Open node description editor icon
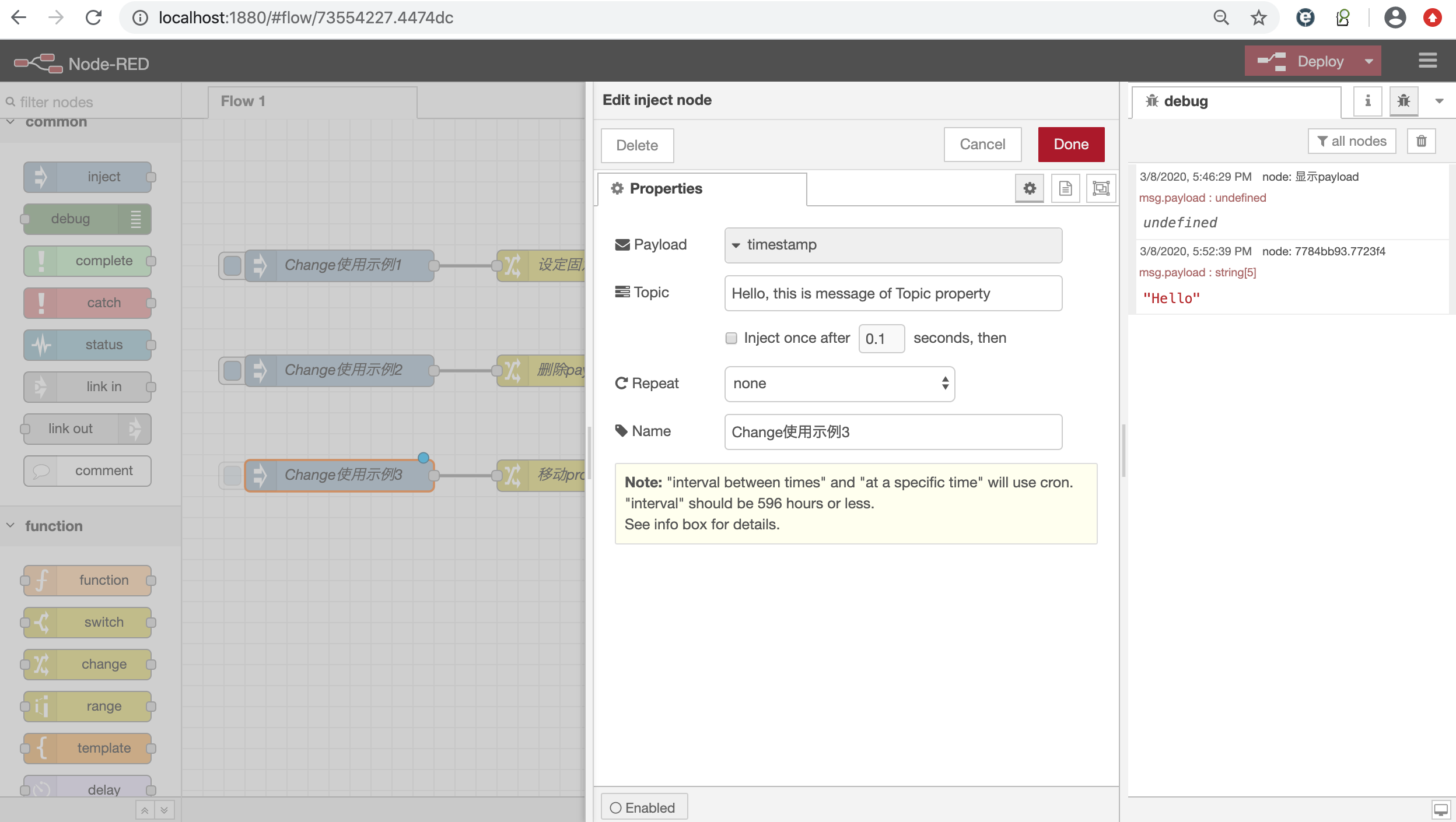The width and height of the screenshot is (1456, 822). click(x=1065, y=188)
